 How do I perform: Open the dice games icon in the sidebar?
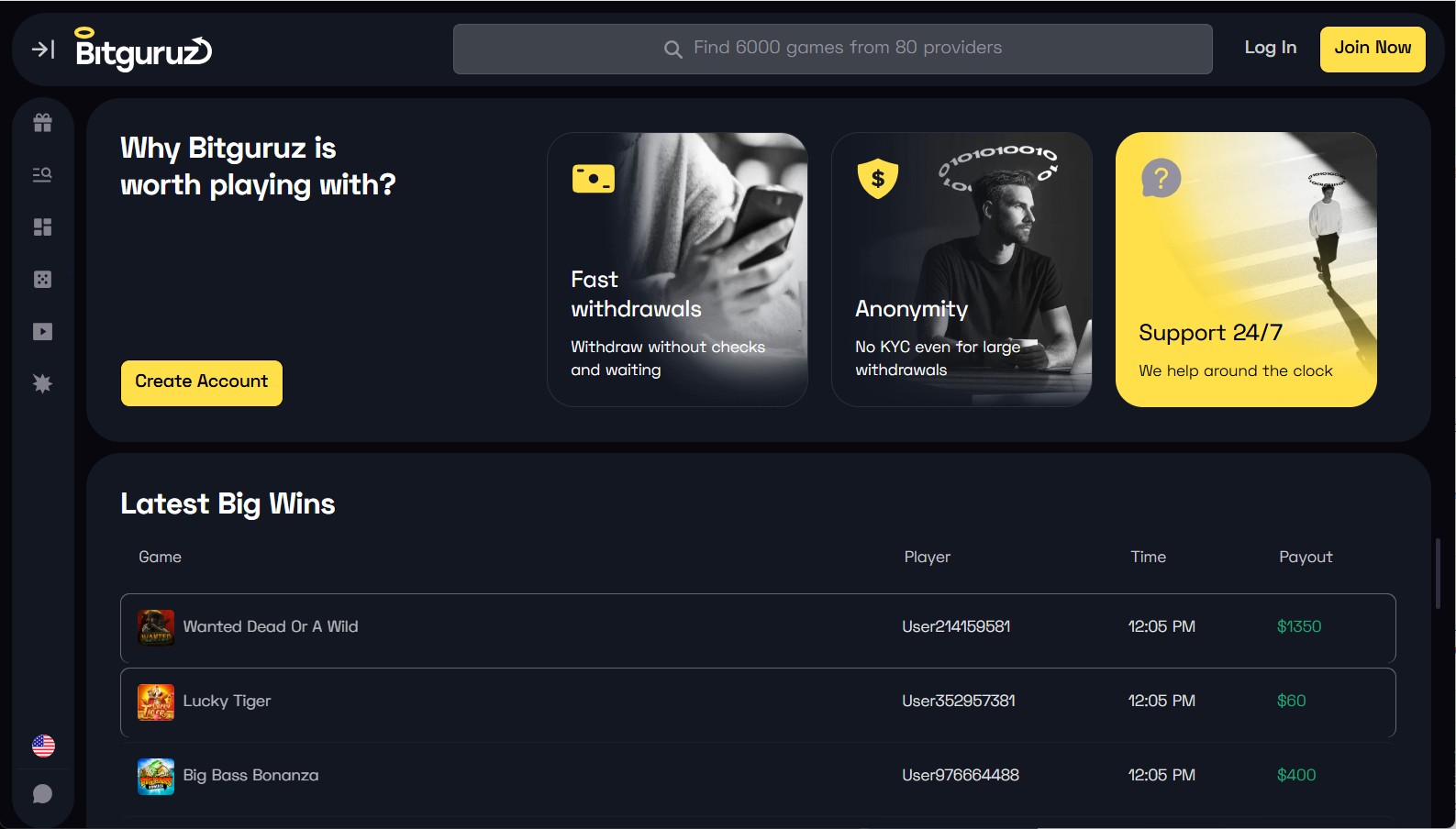43,279
